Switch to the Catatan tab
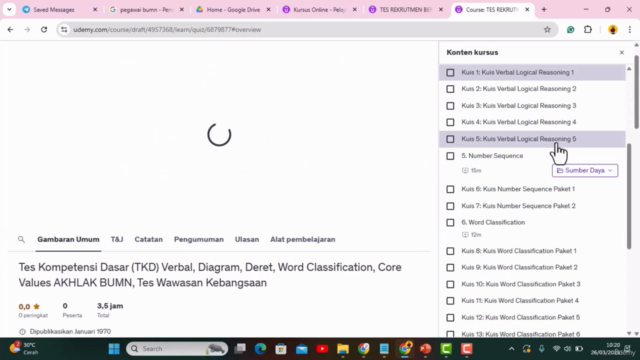Image resolution: width=640 pixels, height=360 pixels. point(149,240)
